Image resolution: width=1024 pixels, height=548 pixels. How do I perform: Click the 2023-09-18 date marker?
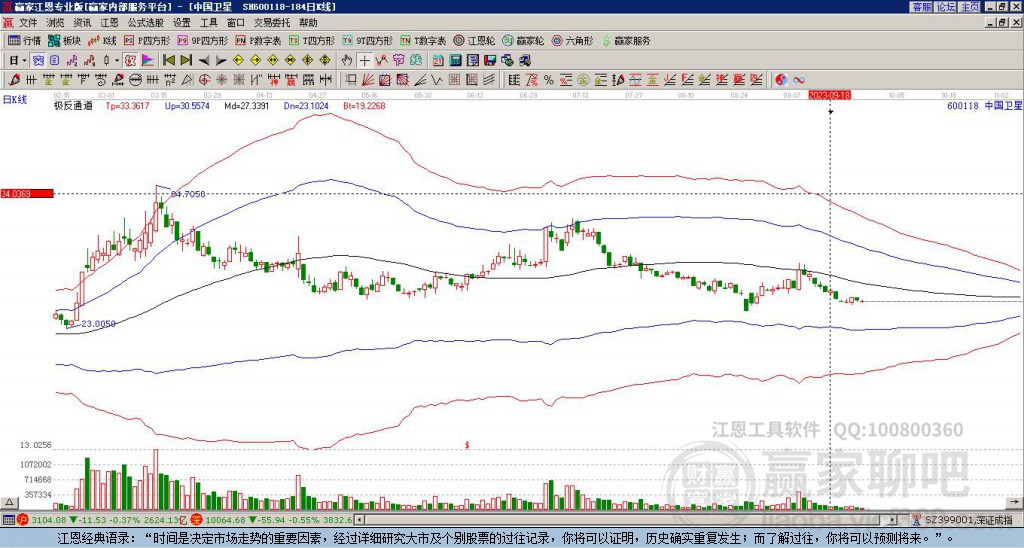[829, 95]
